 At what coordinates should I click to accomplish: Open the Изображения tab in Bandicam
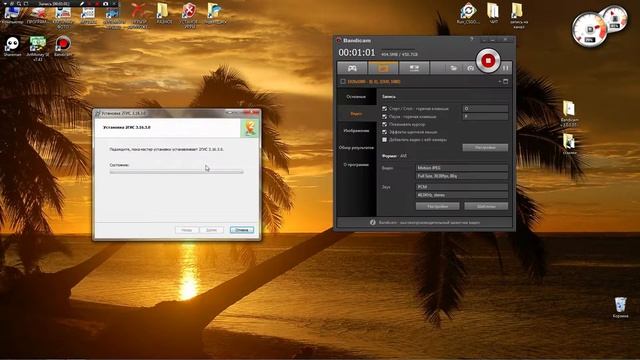pyautogui.click(x=356, y=131)
